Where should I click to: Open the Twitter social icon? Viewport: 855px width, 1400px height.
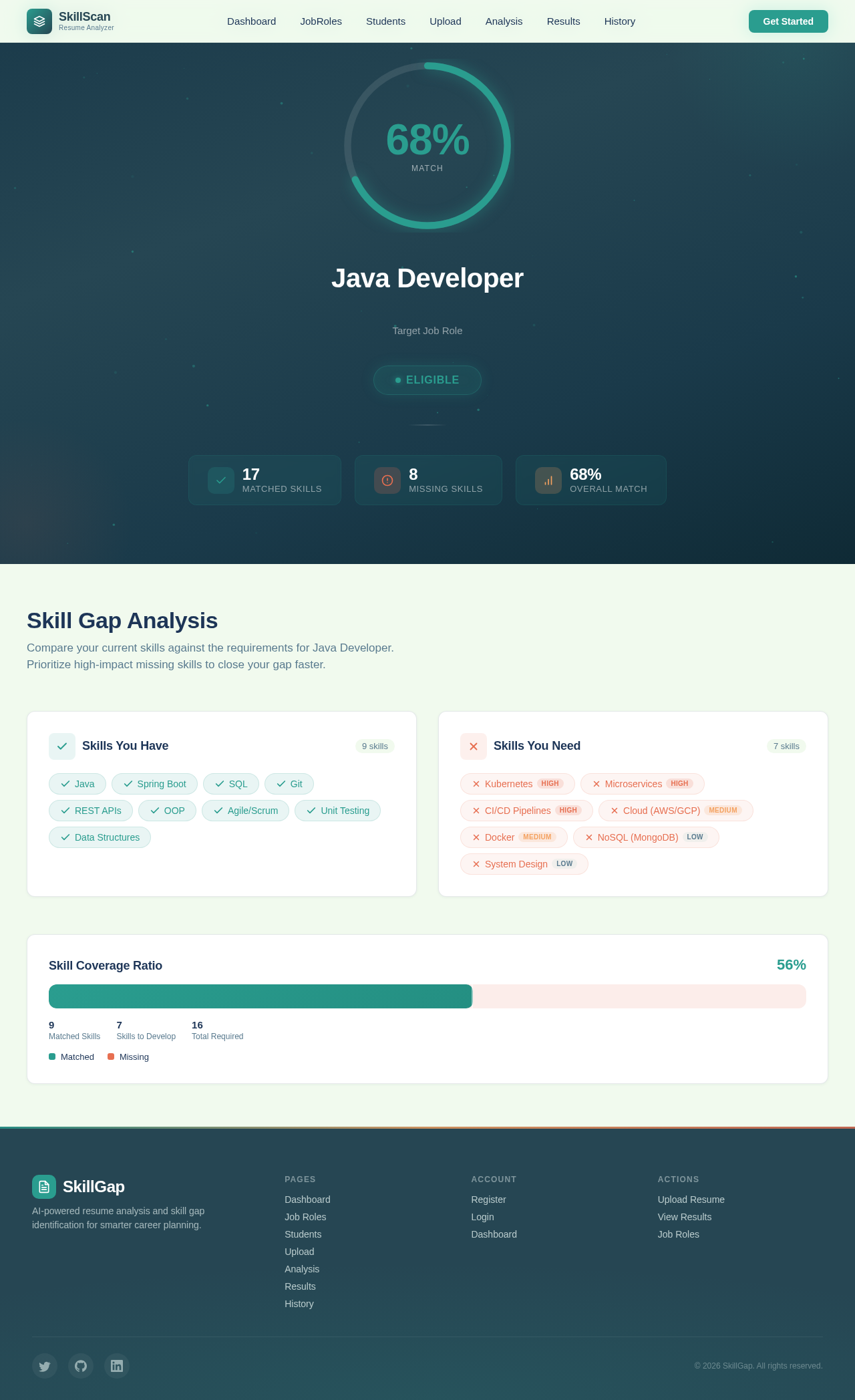pos(45,1366)
